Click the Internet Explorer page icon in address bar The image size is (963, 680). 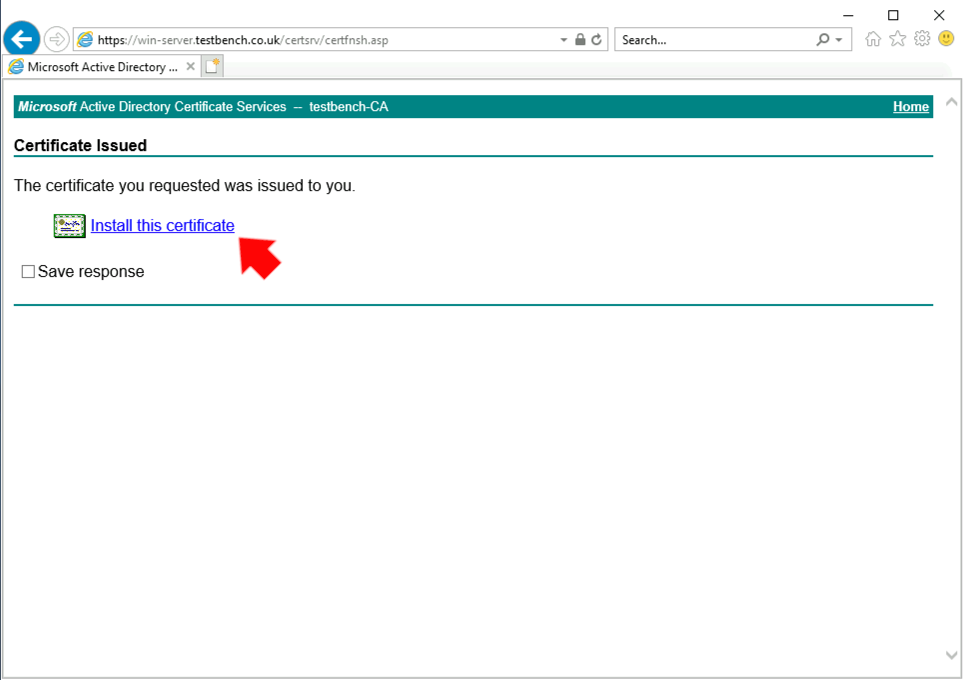pos(85,40)
